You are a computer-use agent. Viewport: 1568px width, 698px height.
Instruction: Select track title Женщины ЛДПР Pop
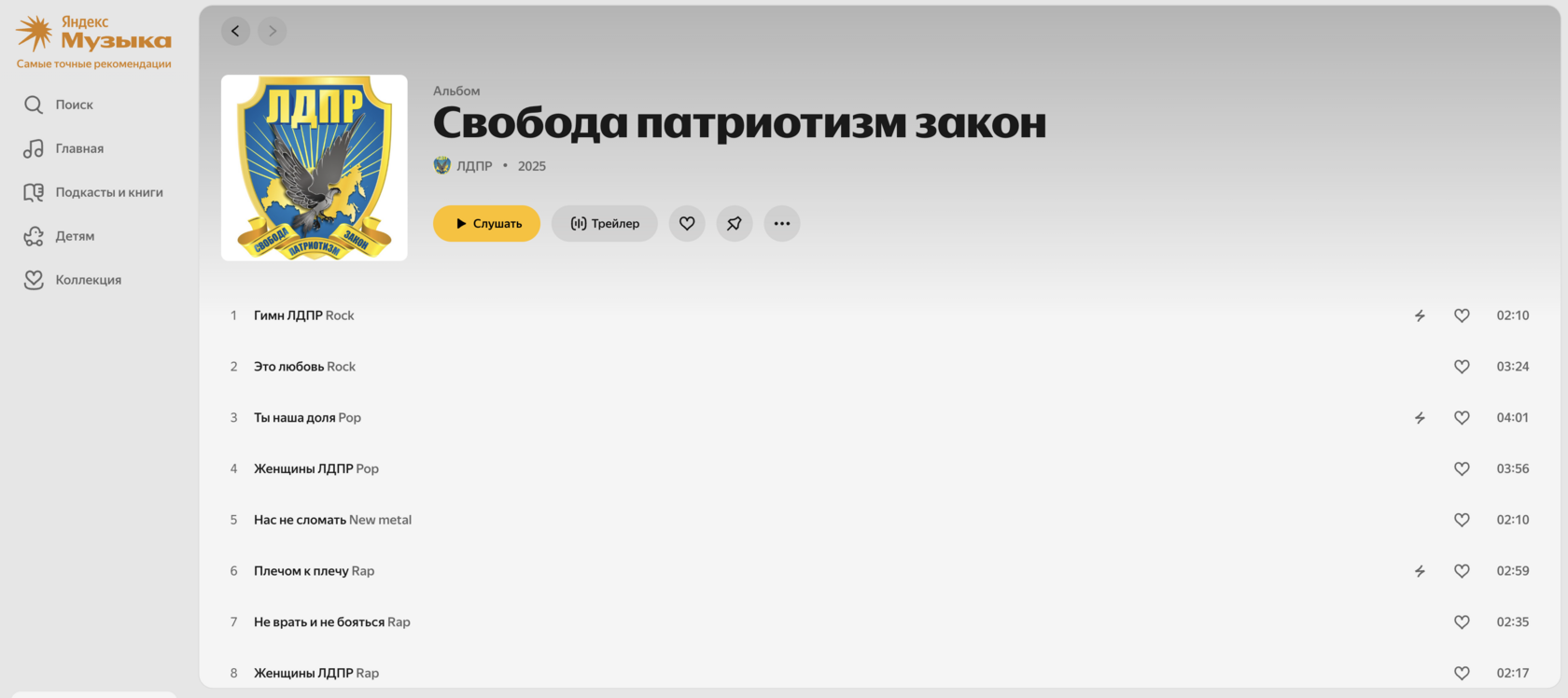(x=316, y=468)
